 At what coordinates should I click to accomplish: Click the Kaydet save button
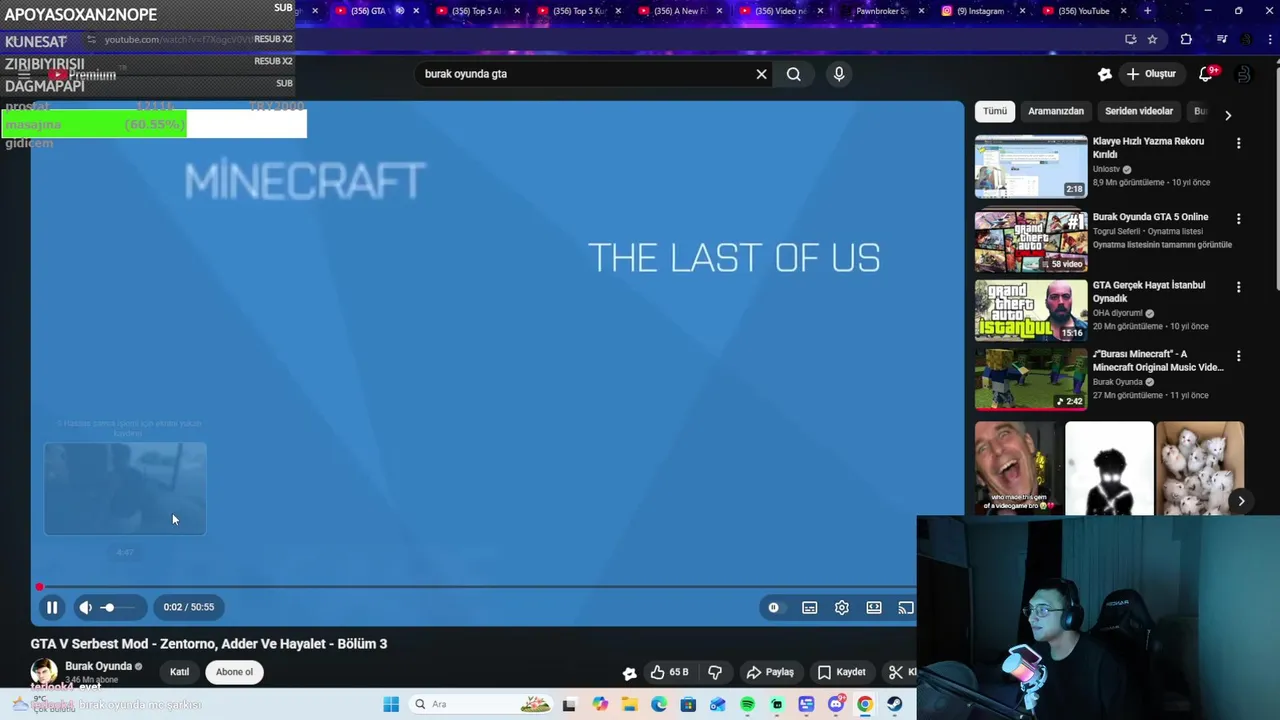coord(841,672)
